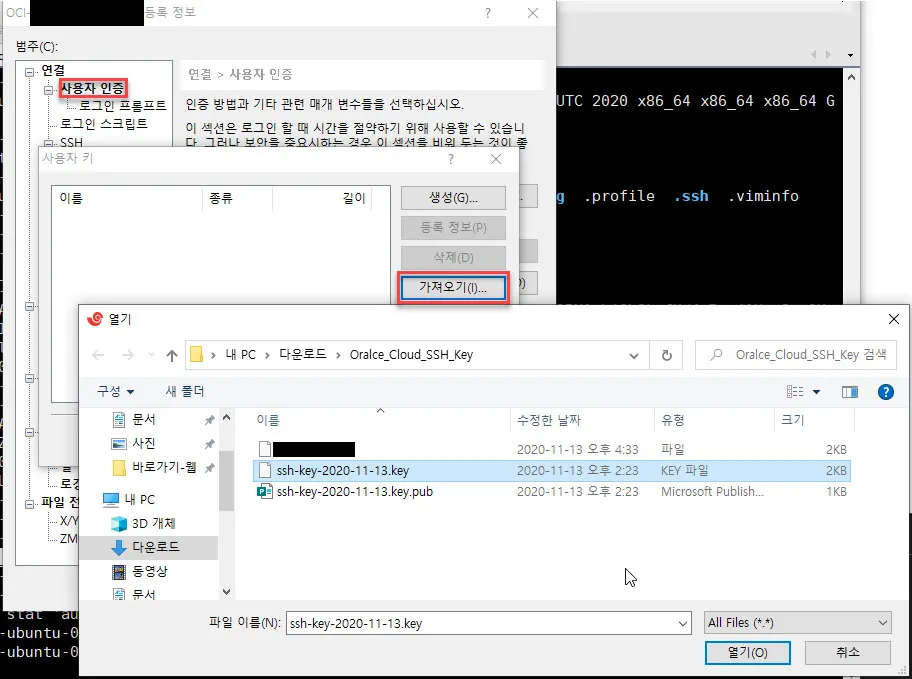Expand the address bar history dropdown
This screenshot has width=912, height=679.
click(634, 355)
